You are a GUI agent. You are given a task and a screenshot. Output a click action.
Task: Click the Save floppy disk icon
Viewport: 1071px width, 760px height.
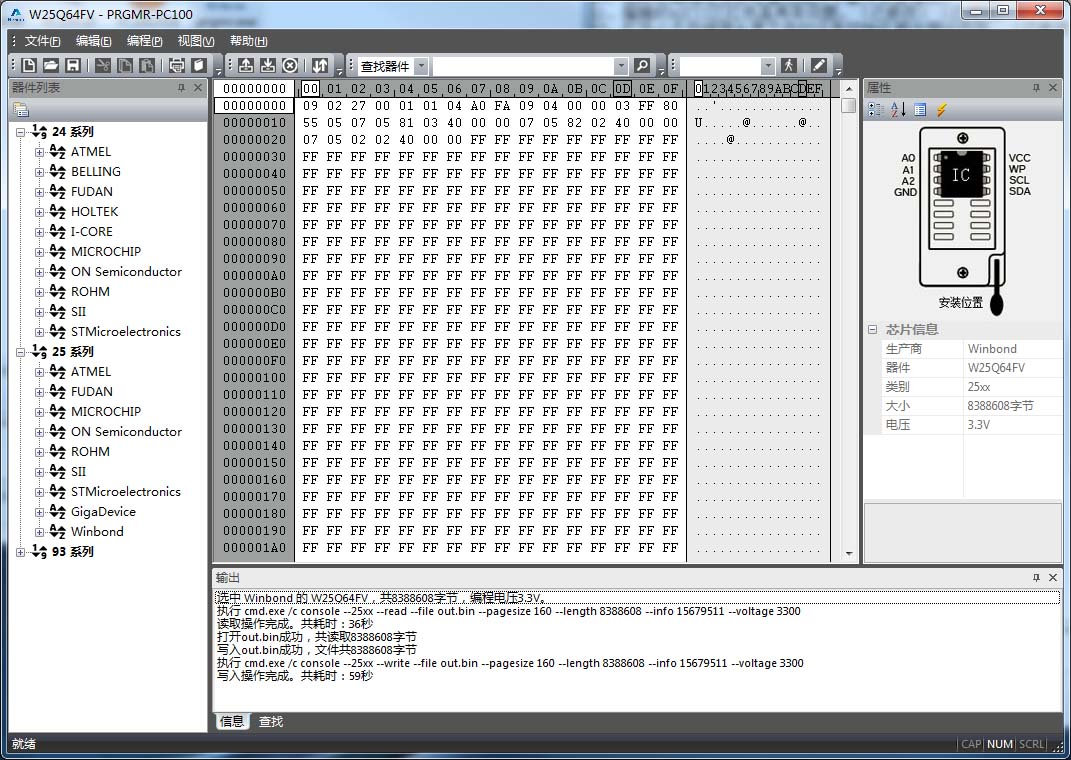[x=72, y=66]
